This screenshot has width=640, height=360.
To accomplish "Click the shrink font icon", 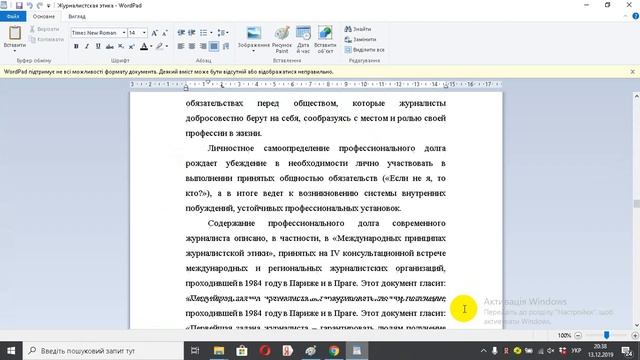I will click(164, 33).
